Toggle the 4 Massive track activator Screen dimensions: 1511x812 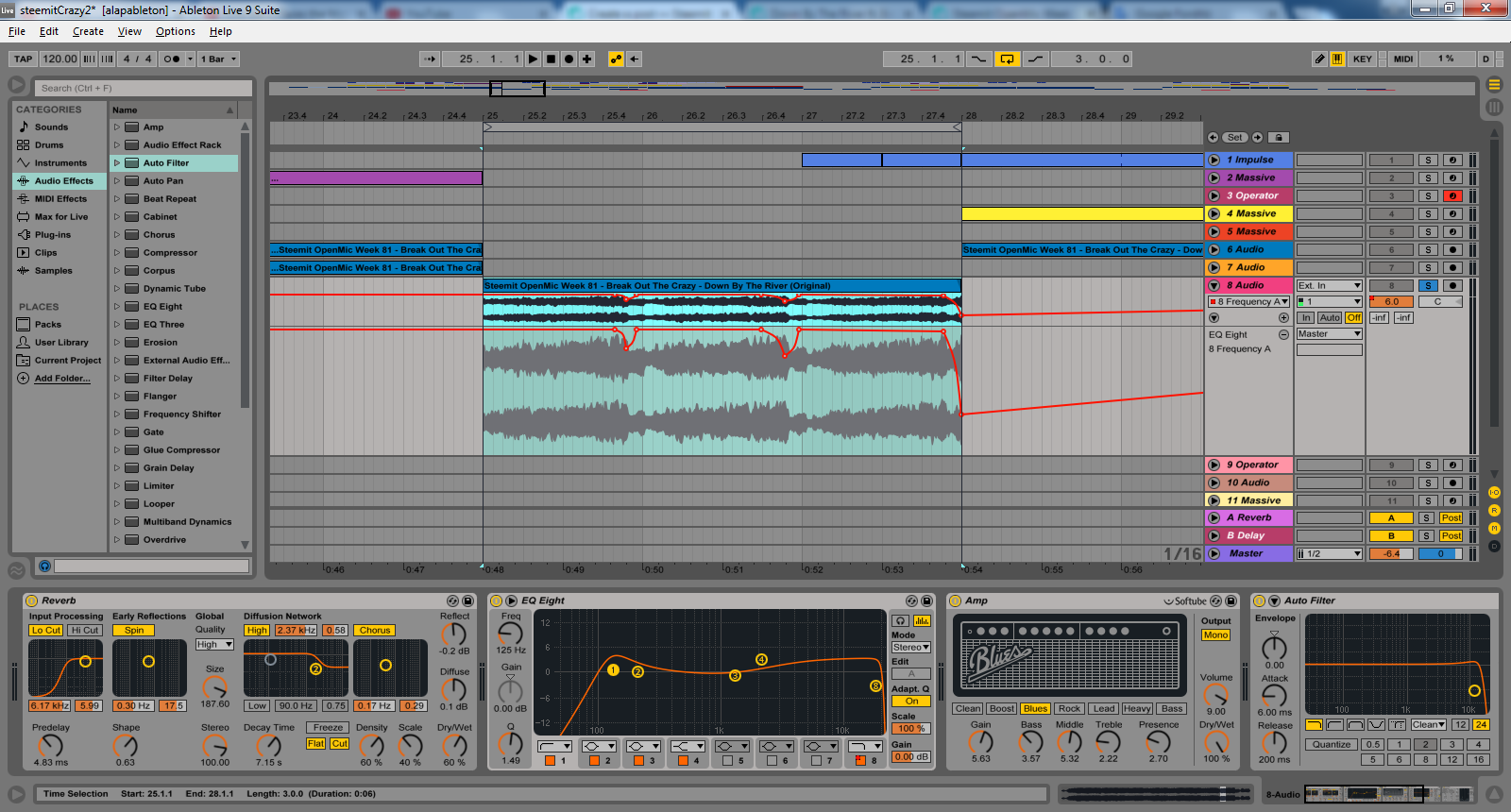[x=1392, y=213]
